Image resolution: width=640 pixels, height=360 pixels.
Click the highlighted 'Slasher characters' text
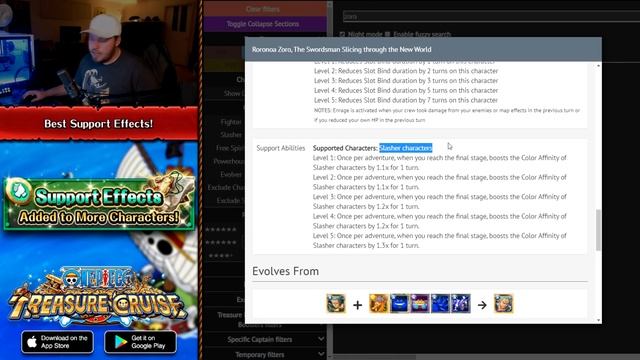click(x=405, y=148)
